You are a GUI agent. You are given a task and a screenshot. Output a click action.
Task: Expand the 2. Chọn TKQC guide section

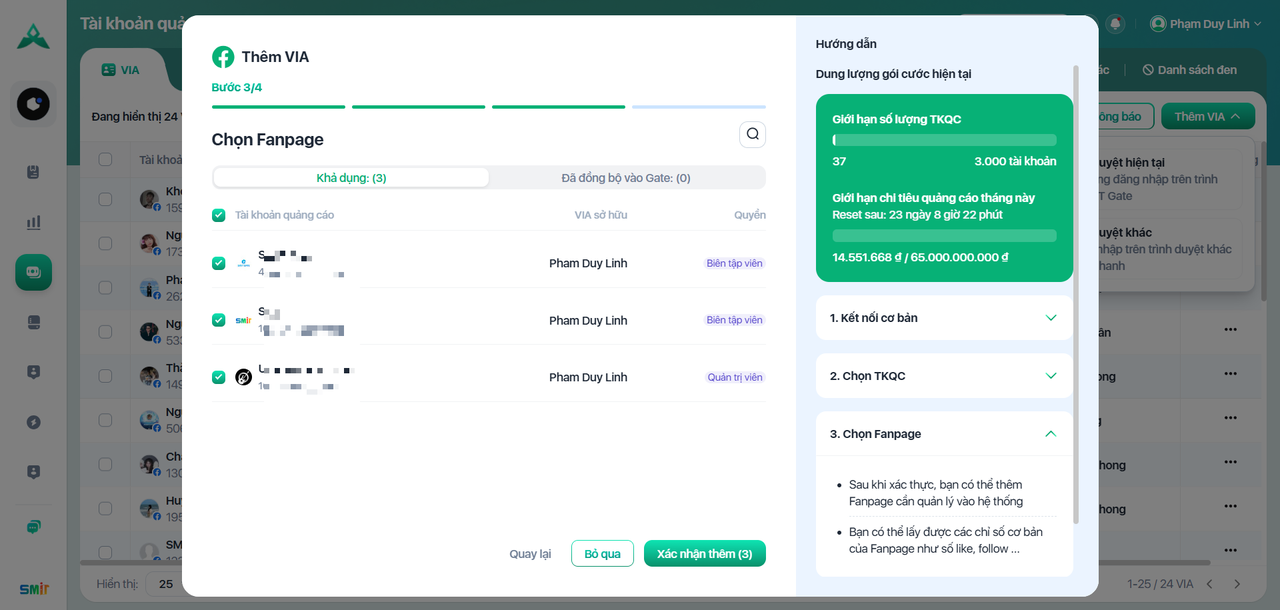coord(943,376)
